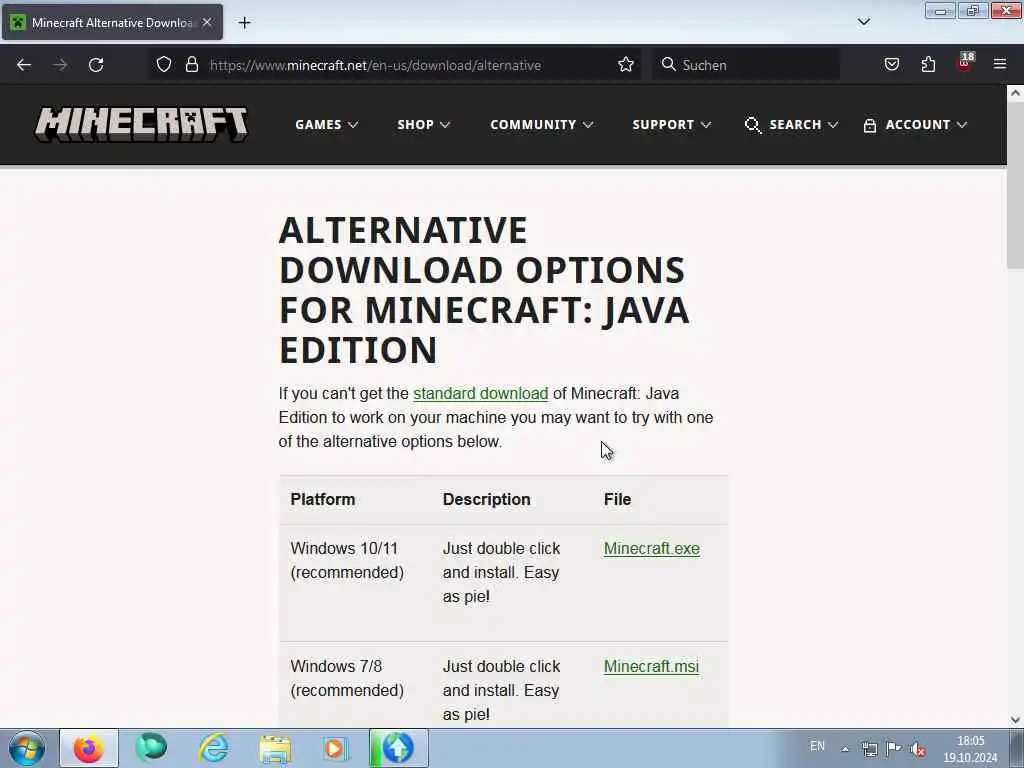Expand the Shop menu
1024x768 pixels.
[423, 125]
